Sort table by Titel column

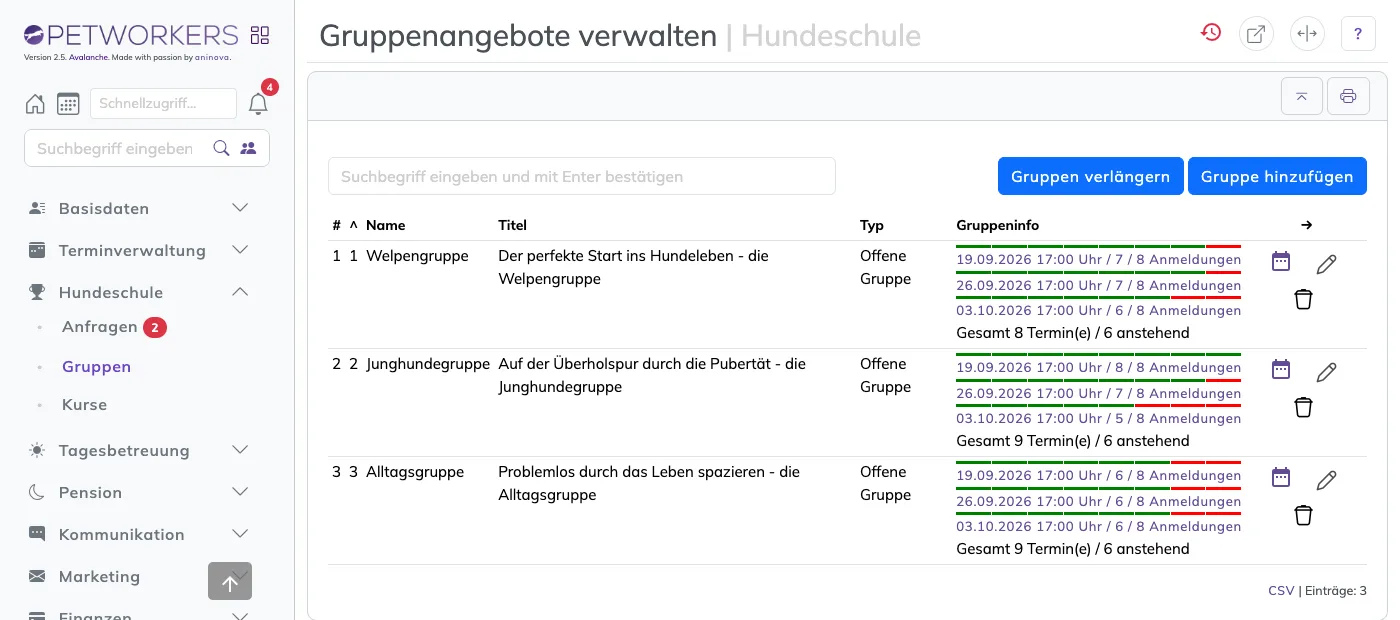513,225
